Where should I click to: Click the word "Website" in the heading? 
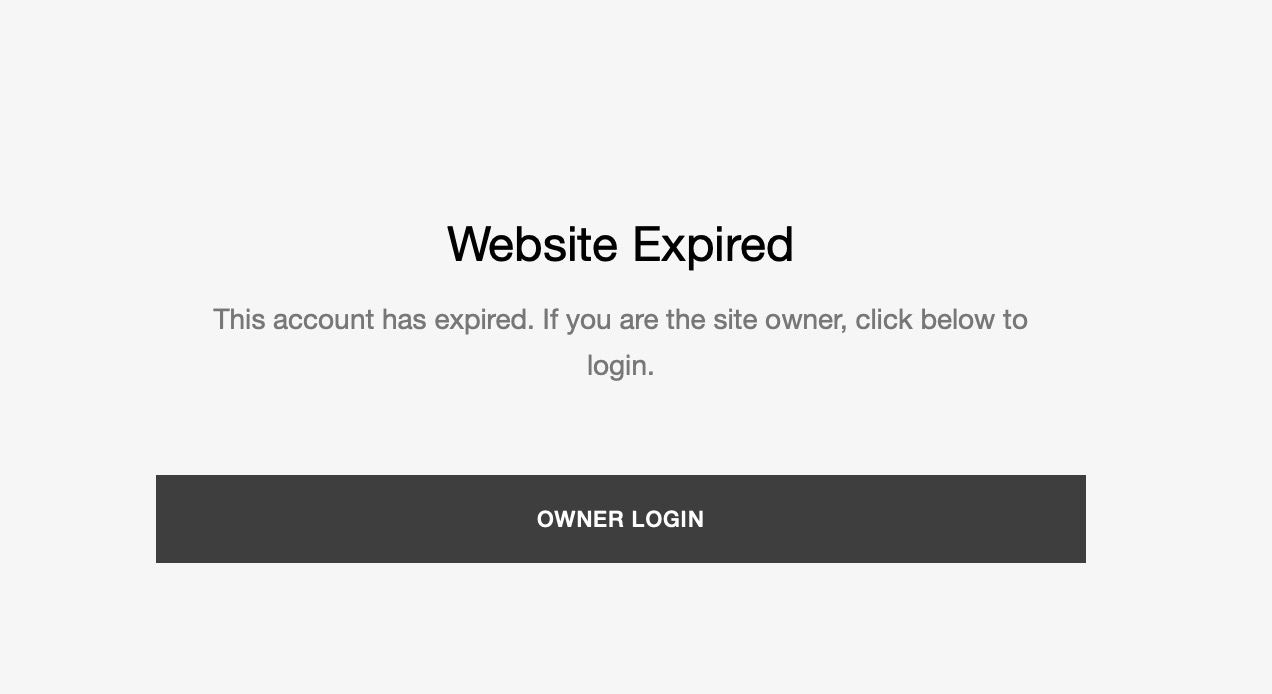coord(532,245)
